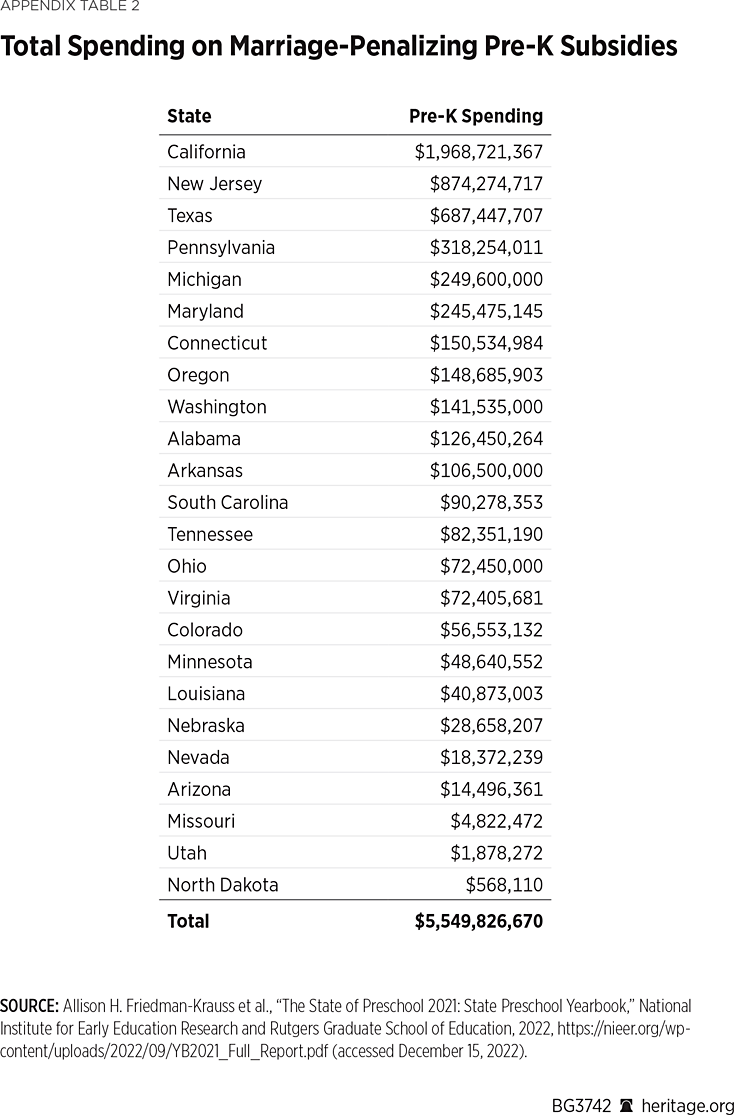The image size is (734, 1115).
Task: Select the Minnesota state cell
Action: (210, 662)
